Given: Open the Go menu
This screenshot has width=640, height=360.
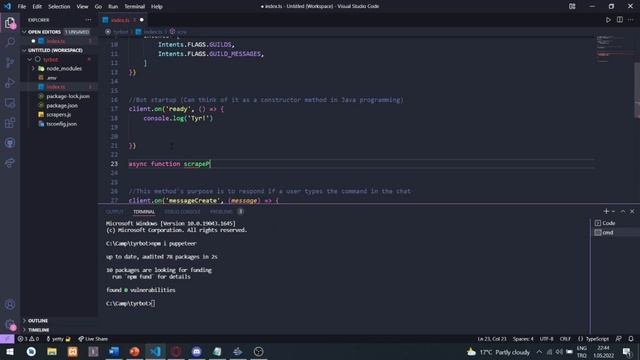Looking at the screenshot, I should 98,7.
